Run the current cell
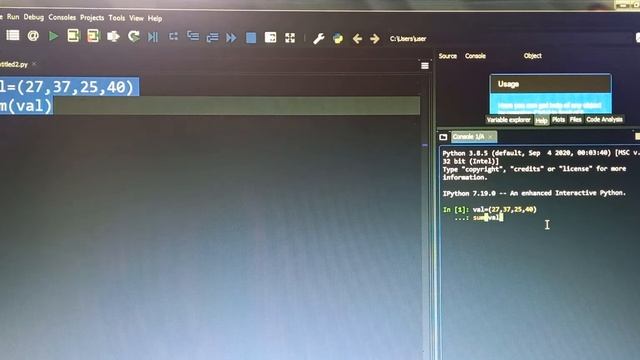Image resolution: width=640 pixels, height=360 pixels. [x=73, y=36]
